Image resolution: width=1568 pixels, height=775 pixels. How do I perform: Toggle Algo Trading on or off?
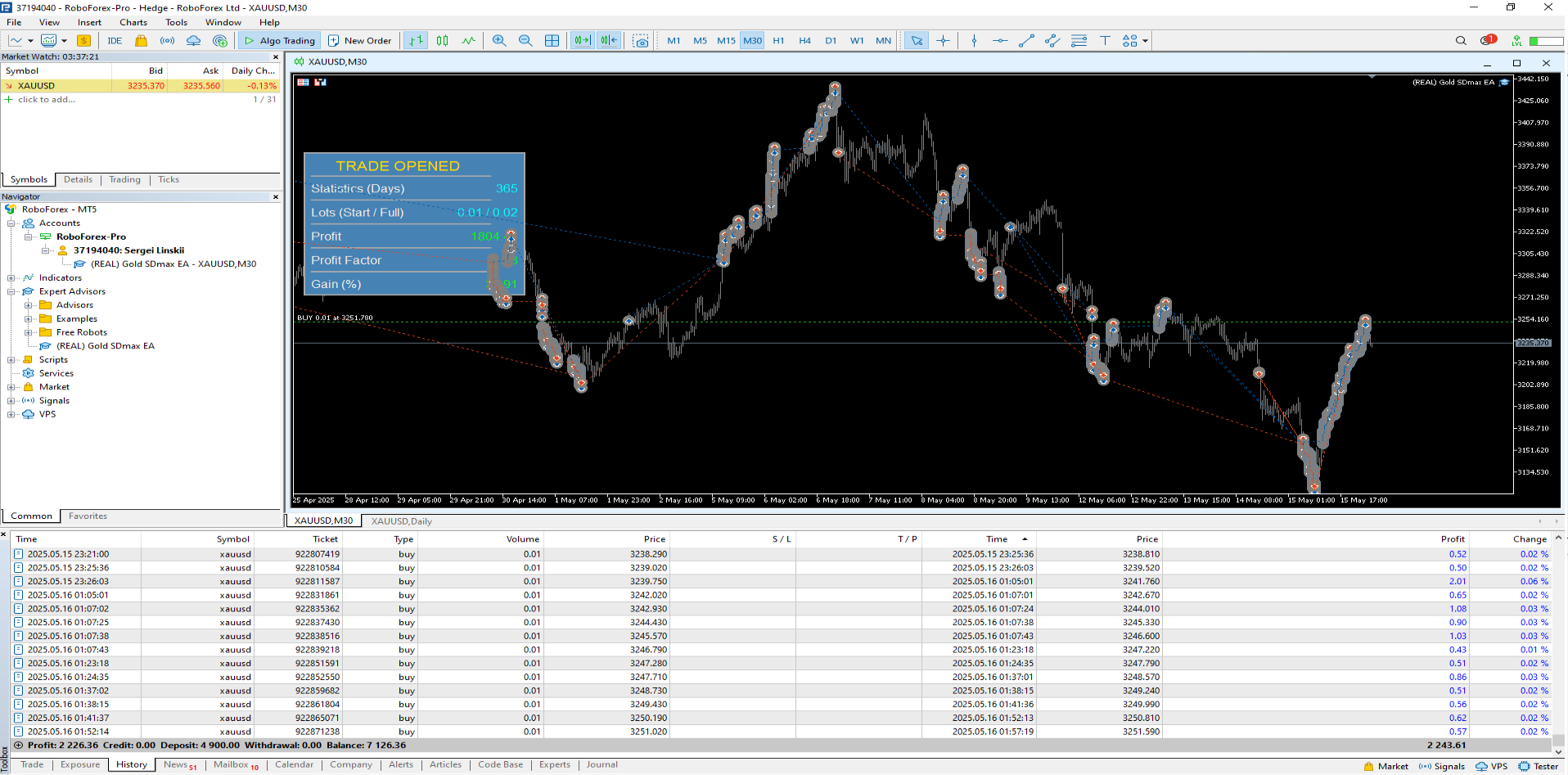pyautogui.click(x=280, y=40)
